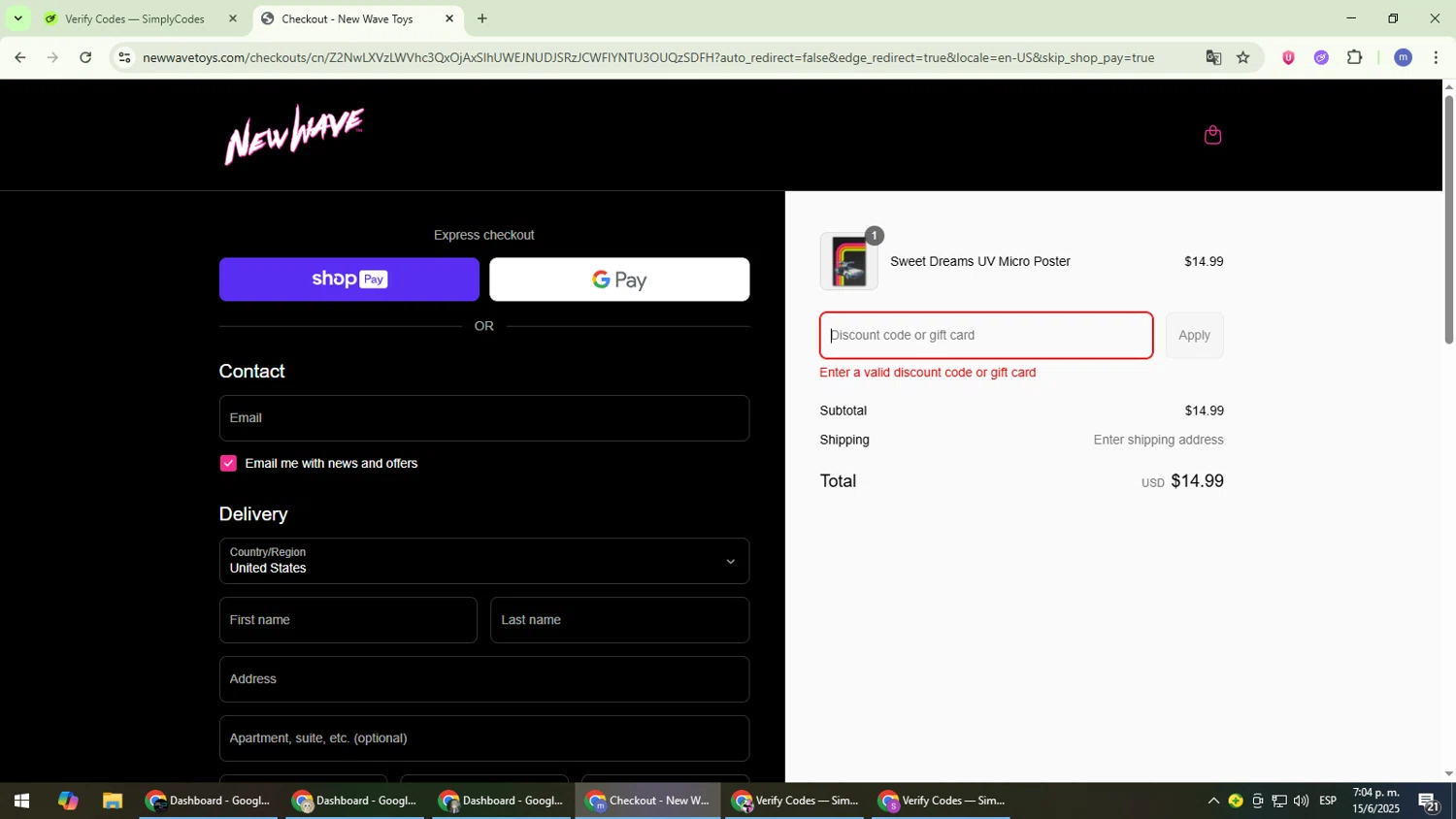Click the translate page icon
Image resolution: width=1456 pixels, height=819 pixels.
pos(1213,57)
